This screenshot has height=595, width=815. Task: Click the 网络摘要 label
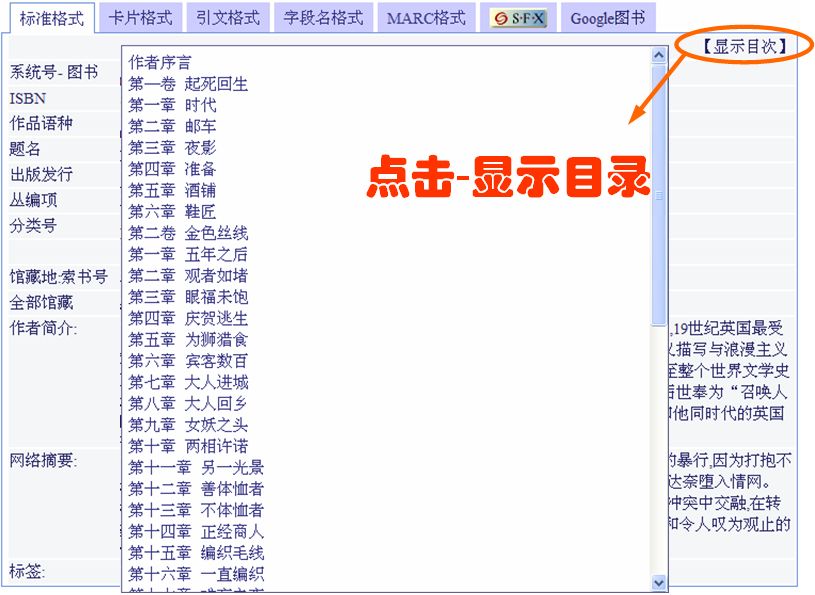tap(44, 460)
